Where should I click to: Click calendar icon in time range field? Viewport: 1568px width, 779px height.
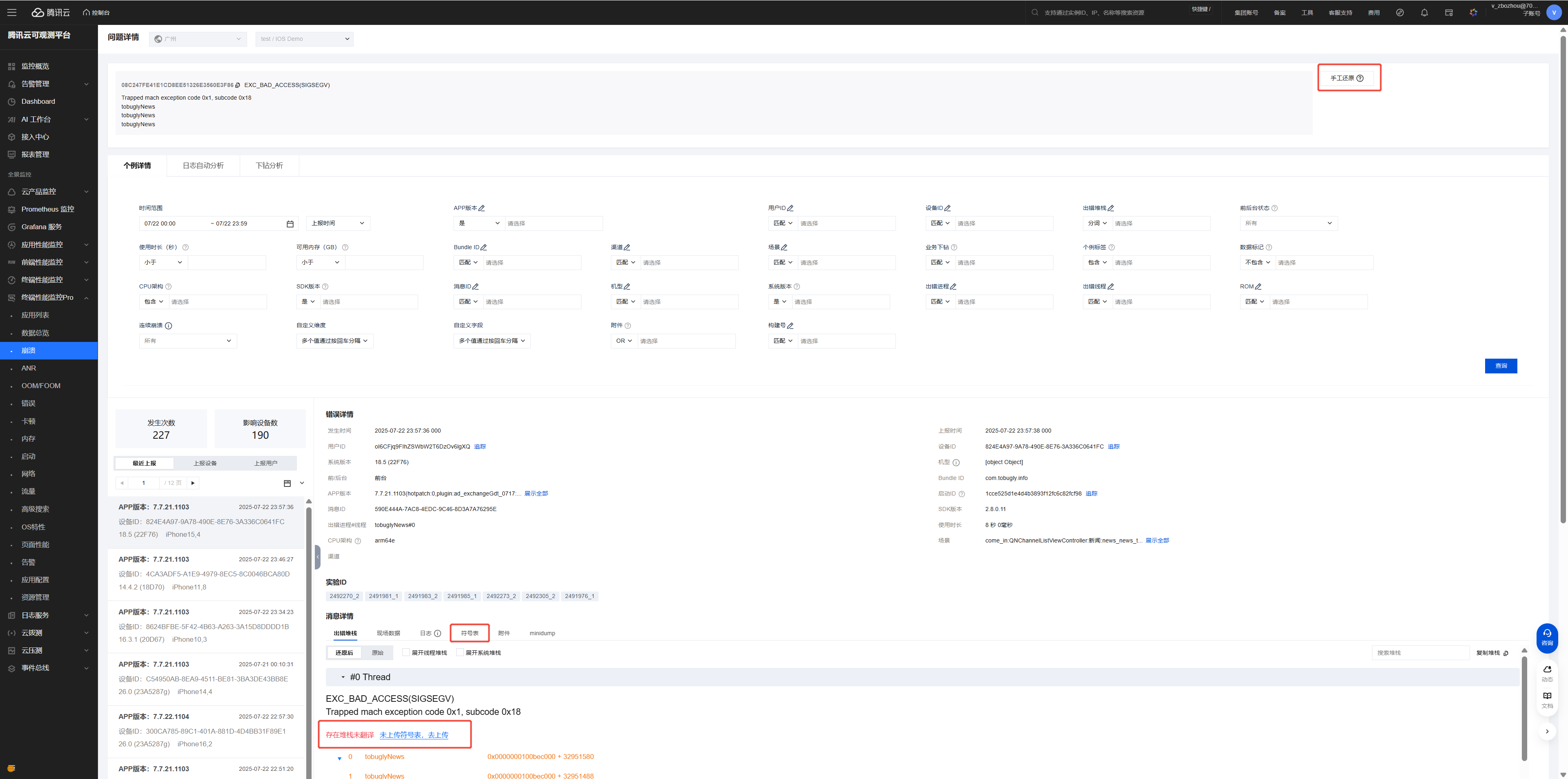click(290, 224)
